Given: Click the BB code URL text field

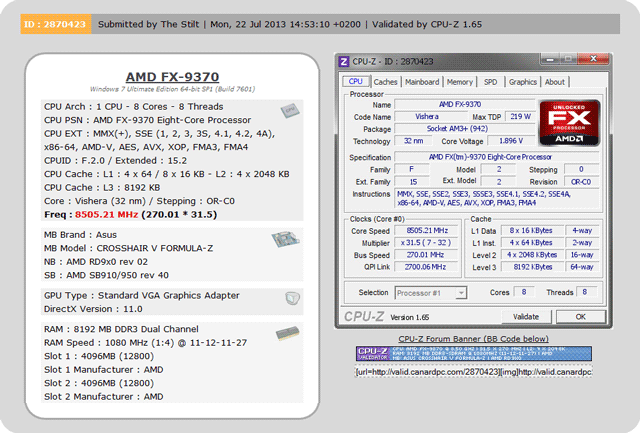Looking at the screenshot, I should coord(473,372).
